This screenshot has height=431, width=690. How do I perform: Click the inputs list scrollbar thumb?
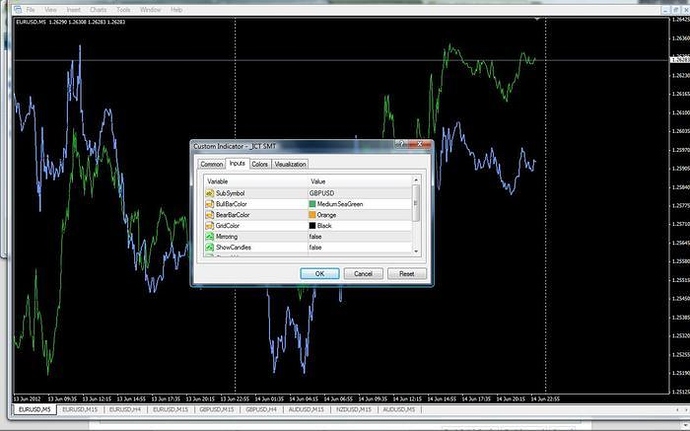pos(416,203)
